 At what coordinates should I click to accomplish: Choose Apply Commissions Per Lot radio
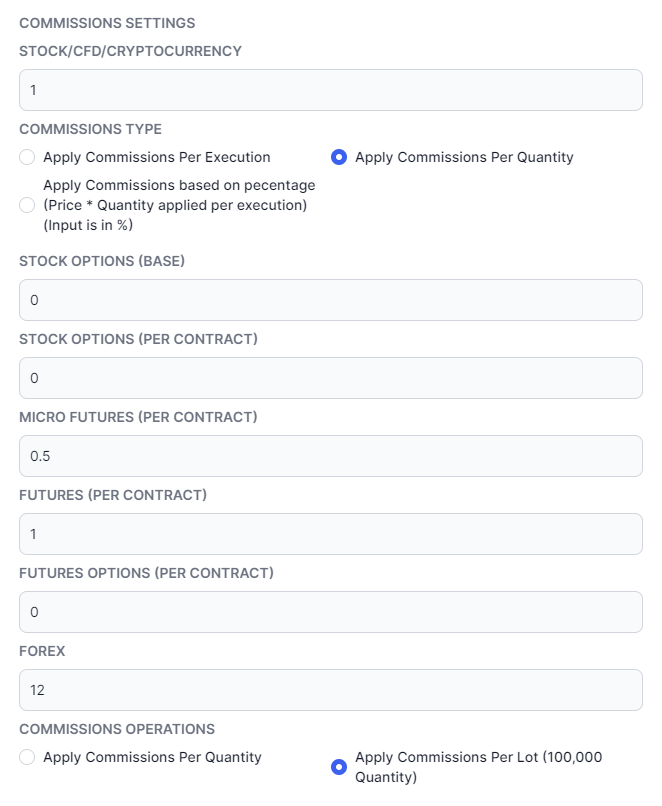(339, 767)
